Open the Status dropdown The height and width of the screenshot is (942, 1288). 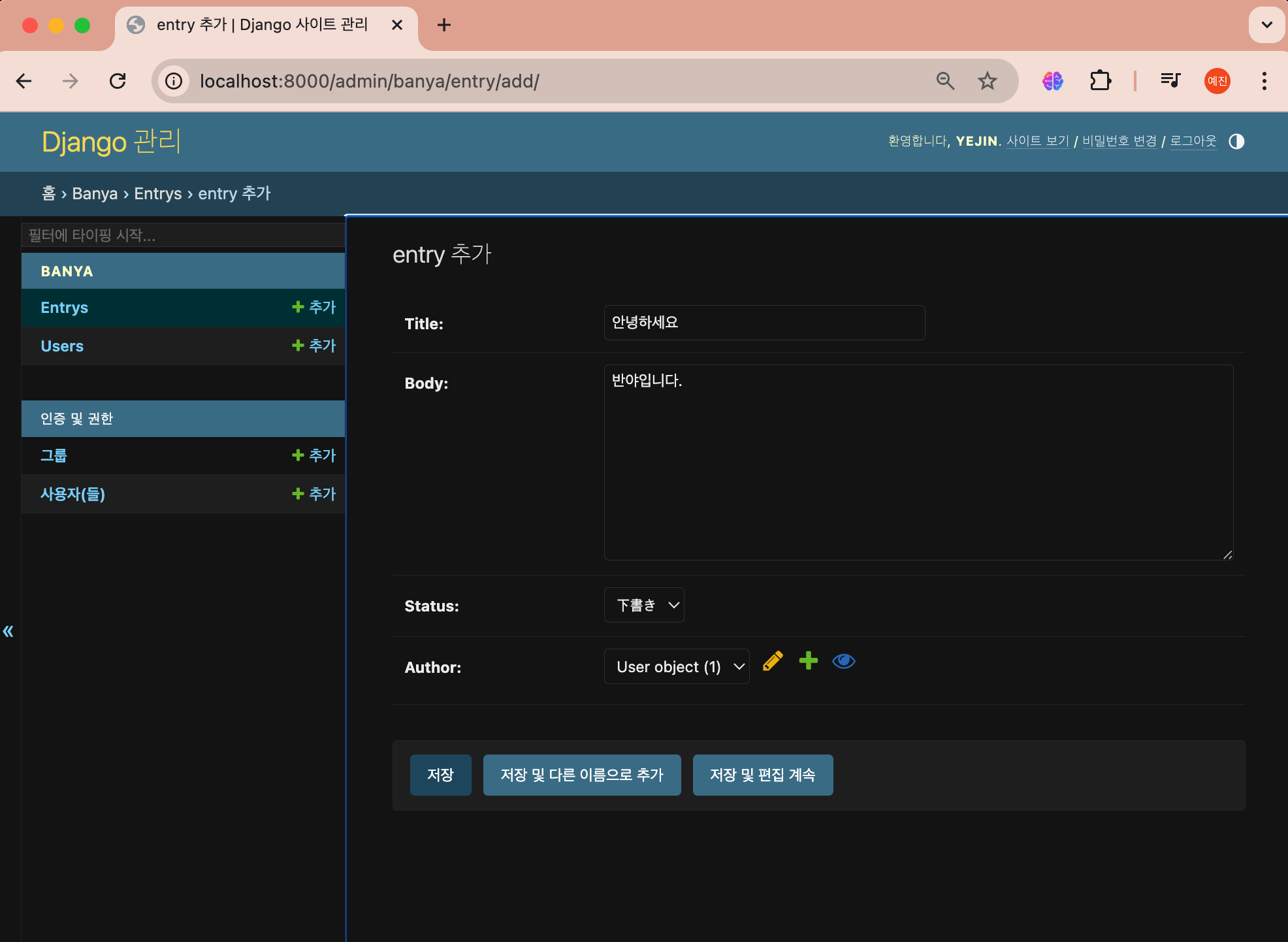pyautogui.click(x=644, y=605)
